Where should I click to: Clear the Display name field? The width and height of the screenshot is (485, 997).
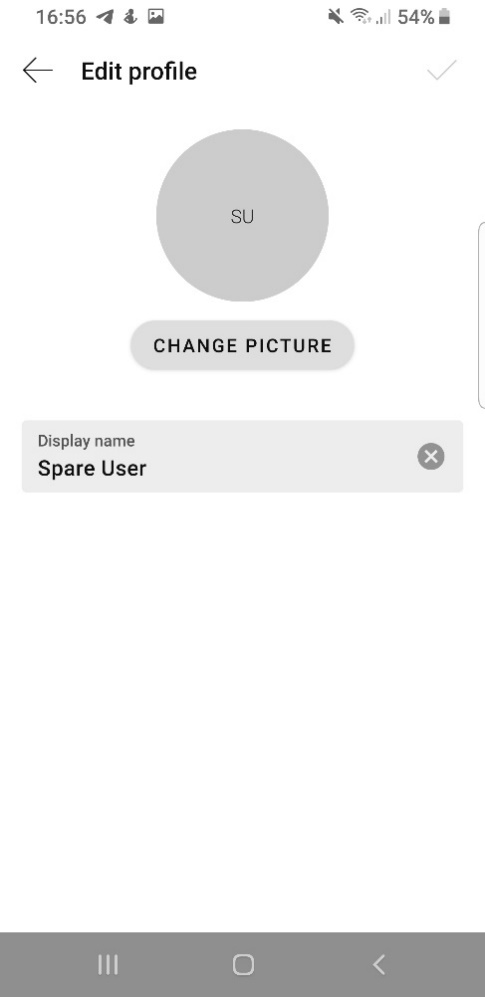tap(431, 457)
